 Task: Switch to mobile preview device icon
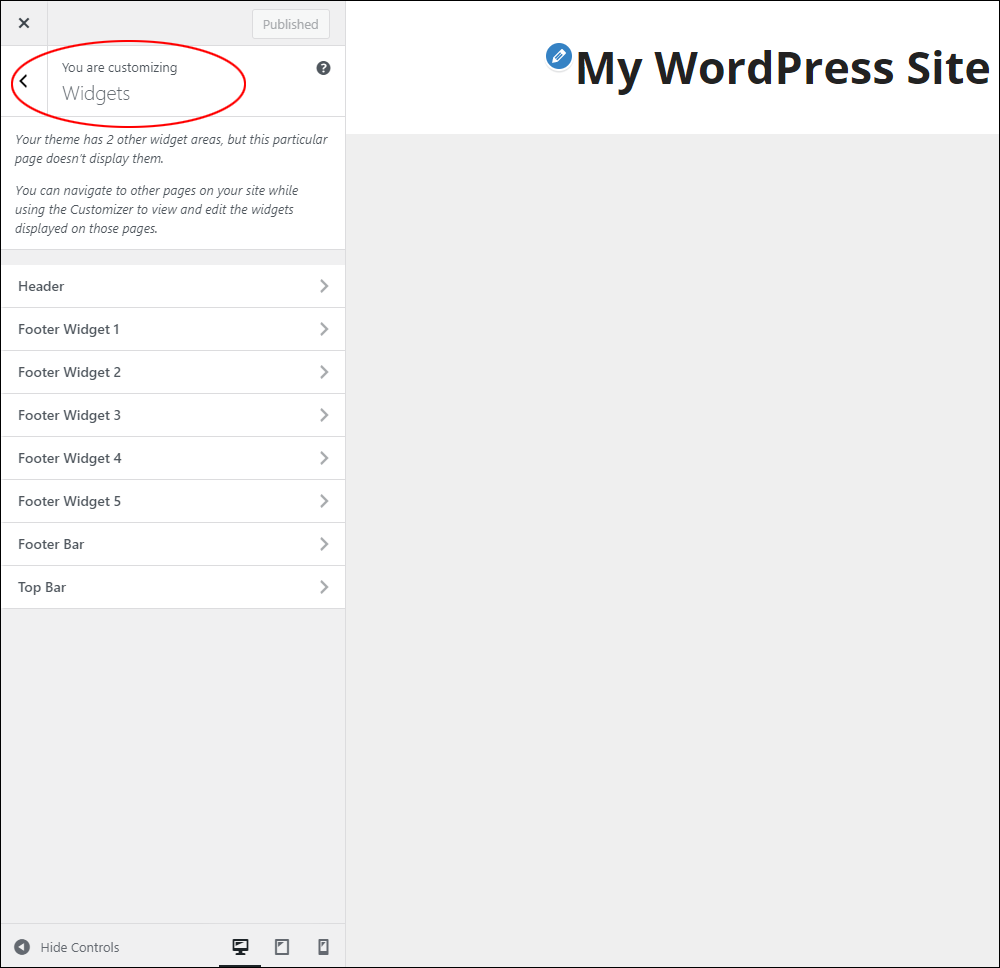coord(323,947)
